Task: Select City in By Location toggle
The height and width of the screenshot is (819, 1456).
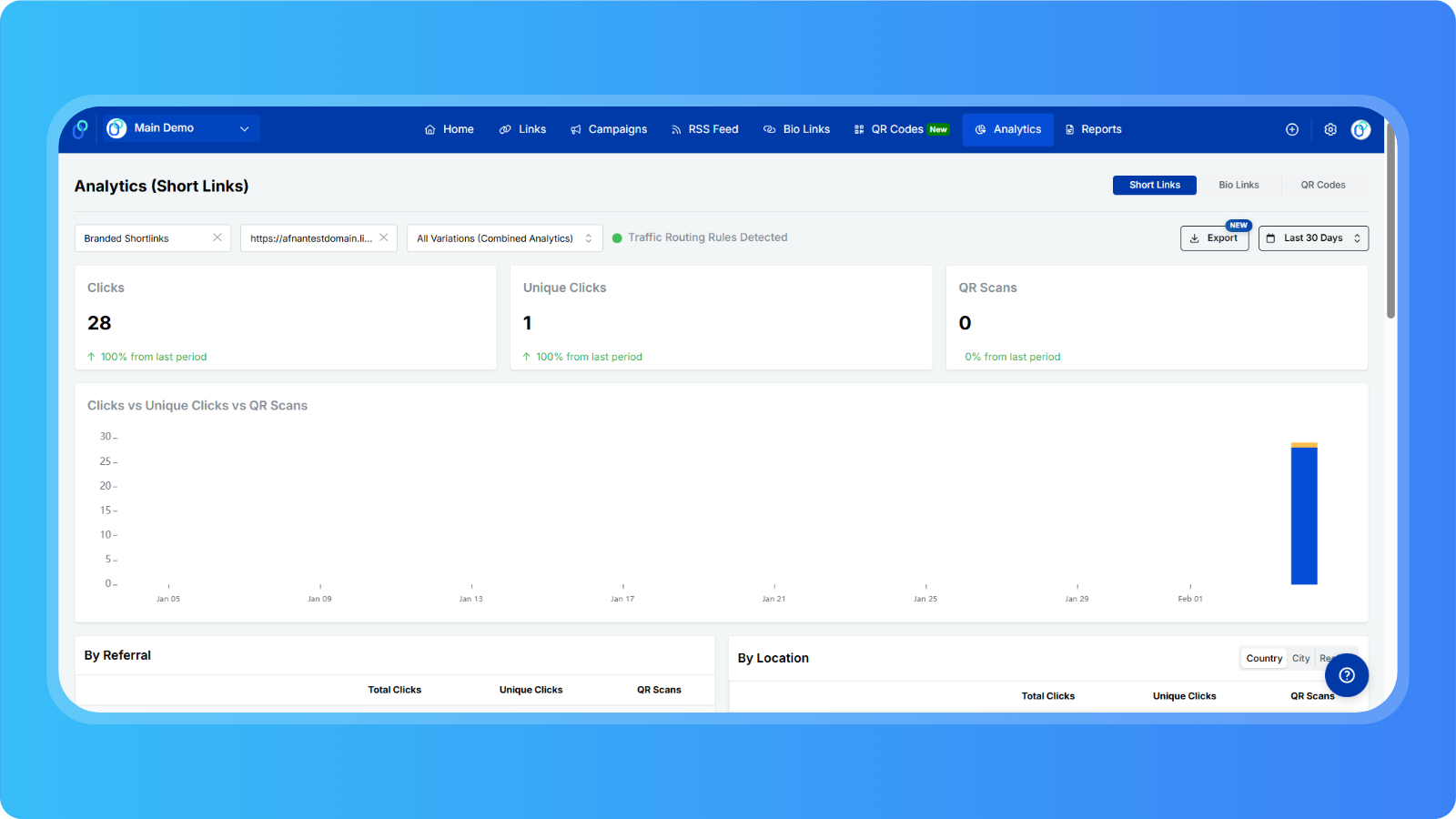Action: (x=1300, y=658)
